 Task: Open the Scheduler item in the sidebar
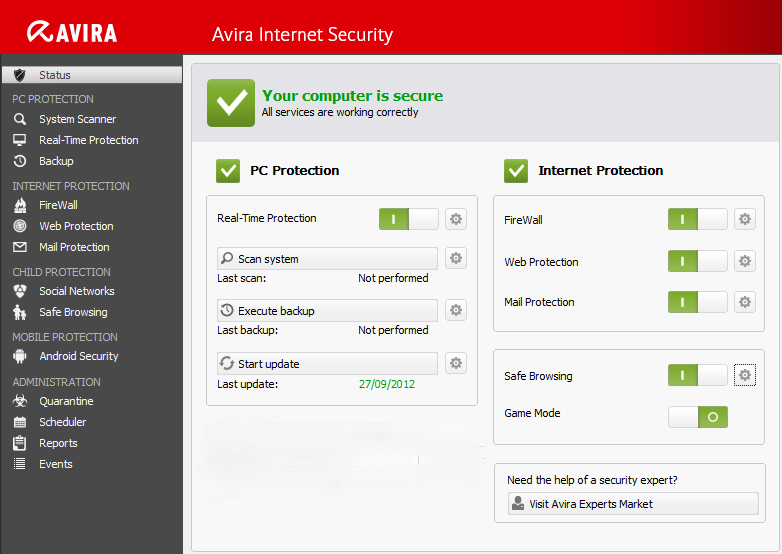62,422
